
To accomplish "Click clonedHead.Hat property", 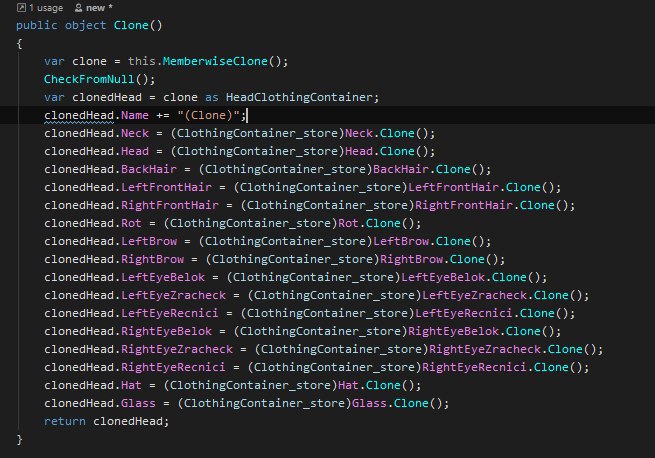I will click(131, 385).
